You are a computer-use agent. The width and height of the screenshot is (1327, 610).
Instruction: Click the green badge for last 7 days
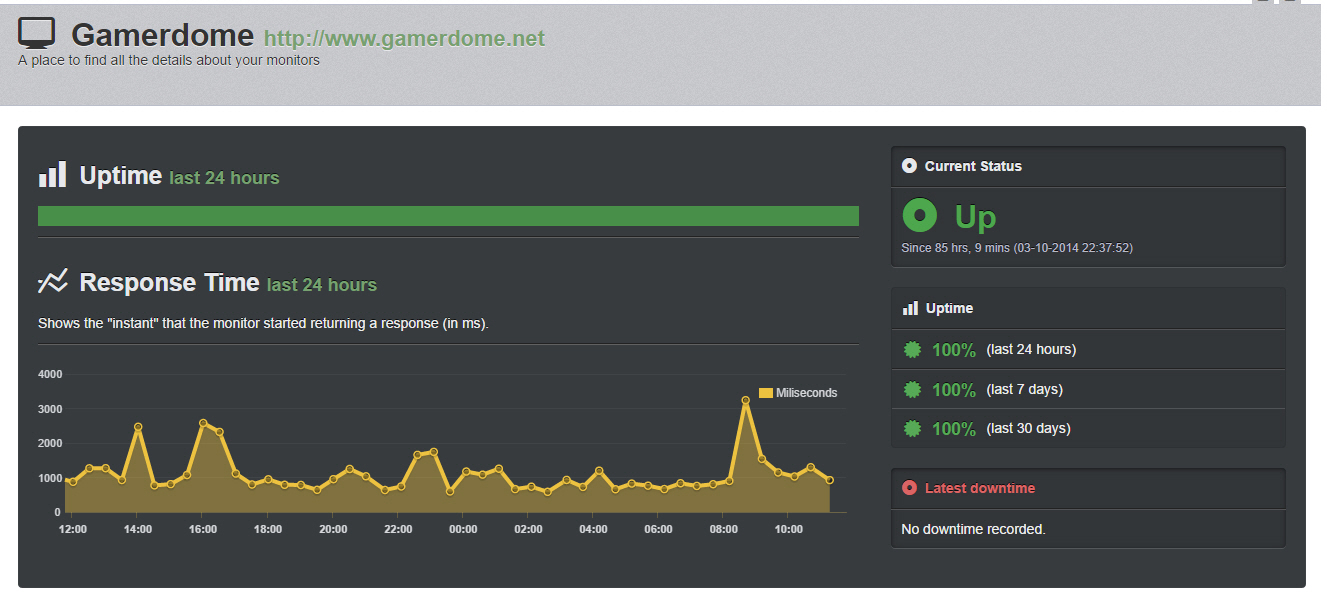tap(912, 389)
